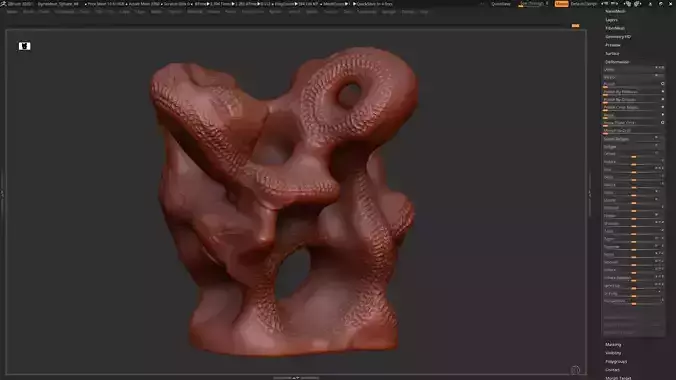Viewport: 676px width, 380px height.
Task: Open the Transform menu
Action: tap(367, 12)
